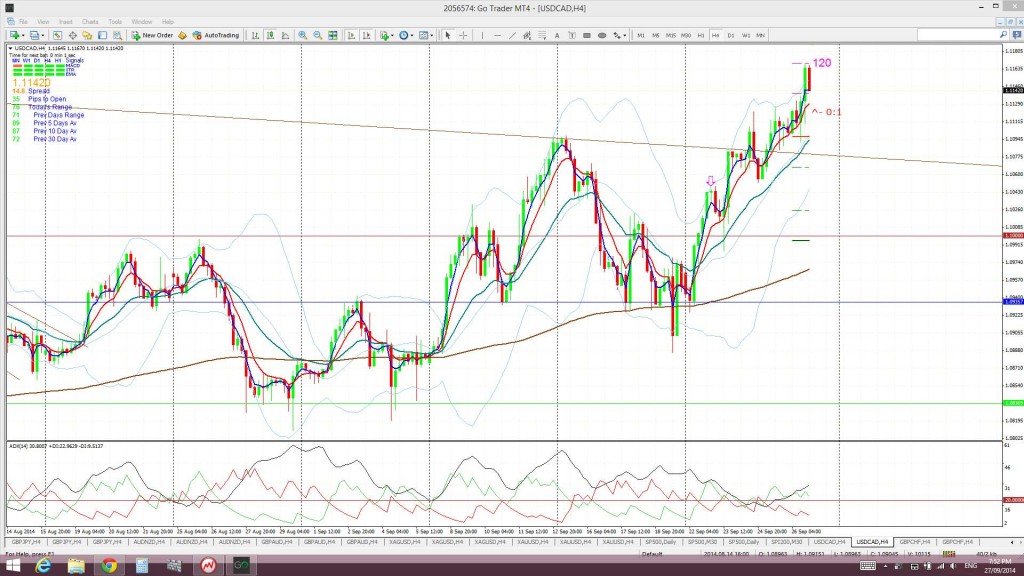Switch chart type to line chart
Image resolution: width=1024 pixels, height=576 pixels.
click(x=285, y=35)
